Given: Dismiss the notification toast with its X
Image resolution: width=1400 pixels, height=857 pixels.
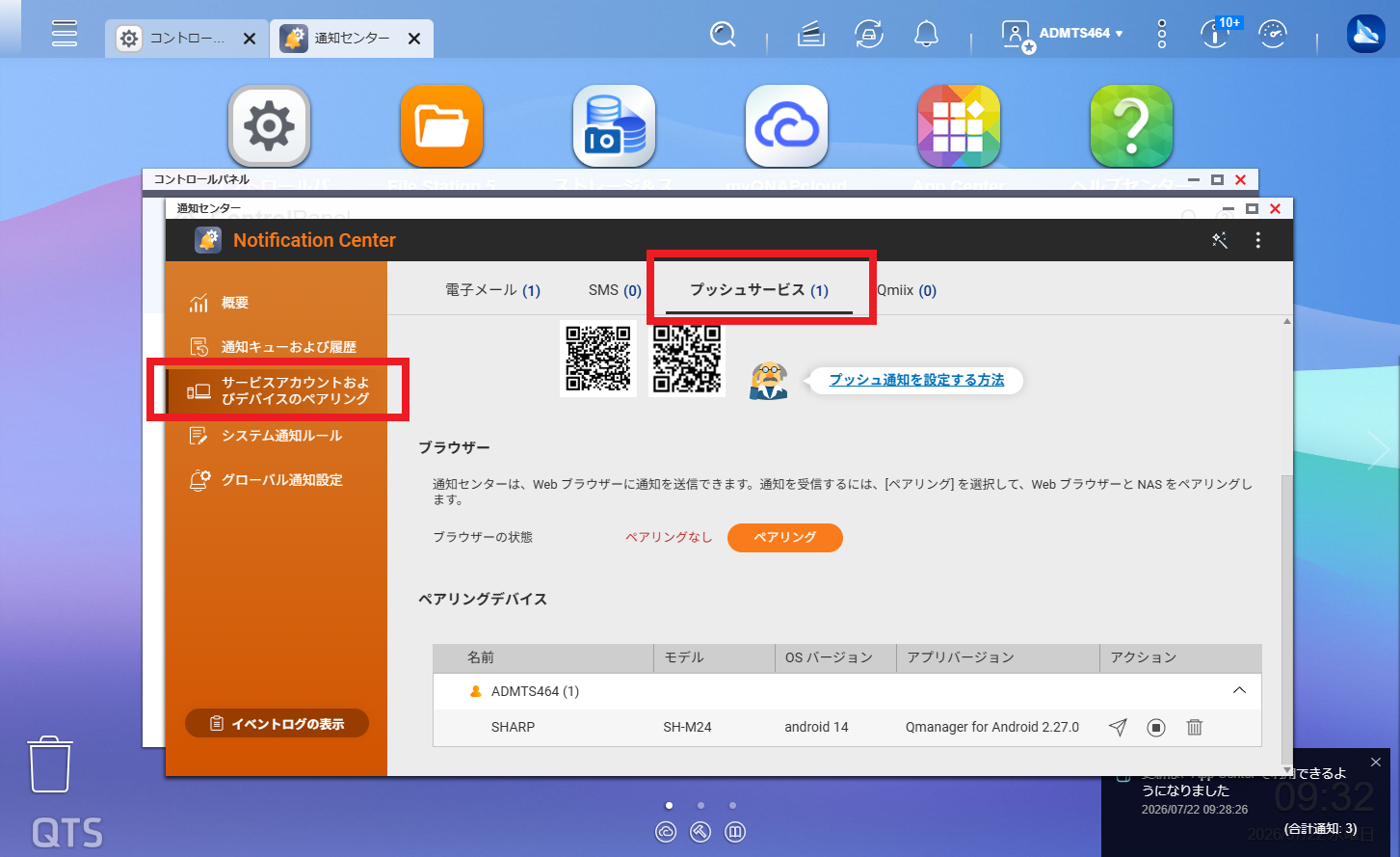Looking at the screenshot, I should point(1375,763).
